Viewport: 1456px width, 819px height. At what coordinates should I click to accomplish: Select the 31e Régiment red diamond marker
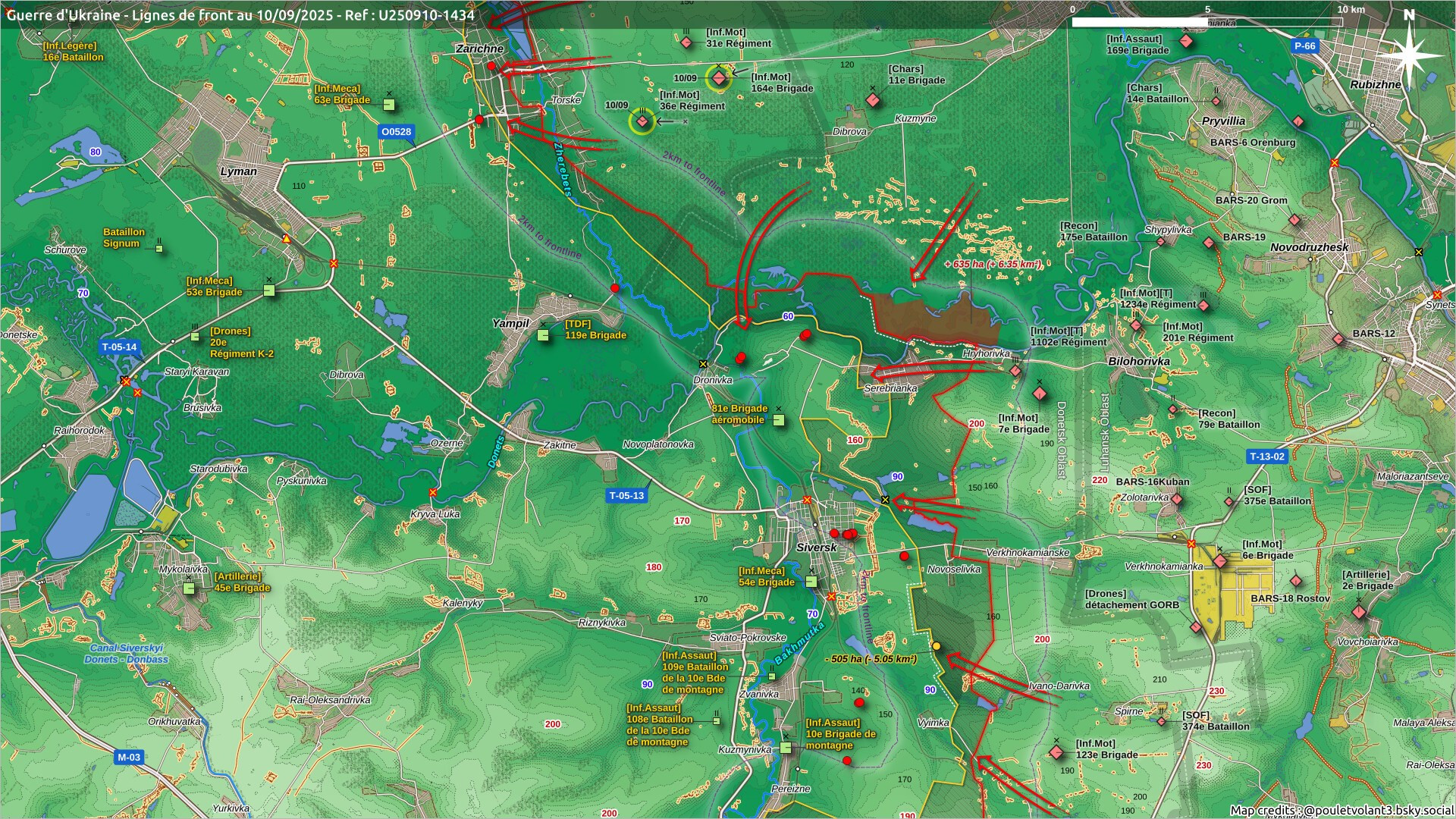click(686, 42)
